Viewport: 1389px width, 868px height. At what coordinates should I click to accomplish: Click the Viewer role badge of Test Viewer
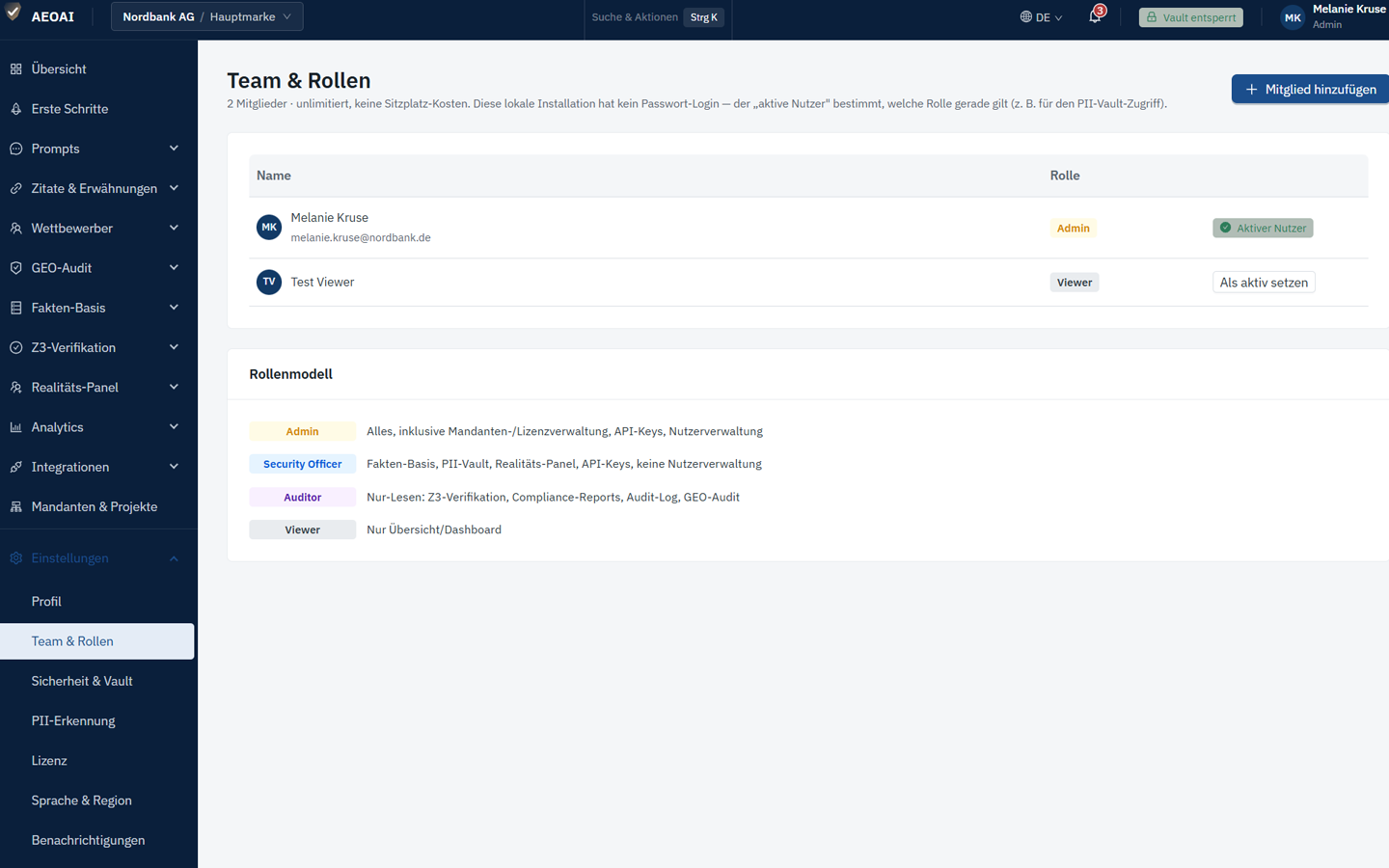[1075, 283]
